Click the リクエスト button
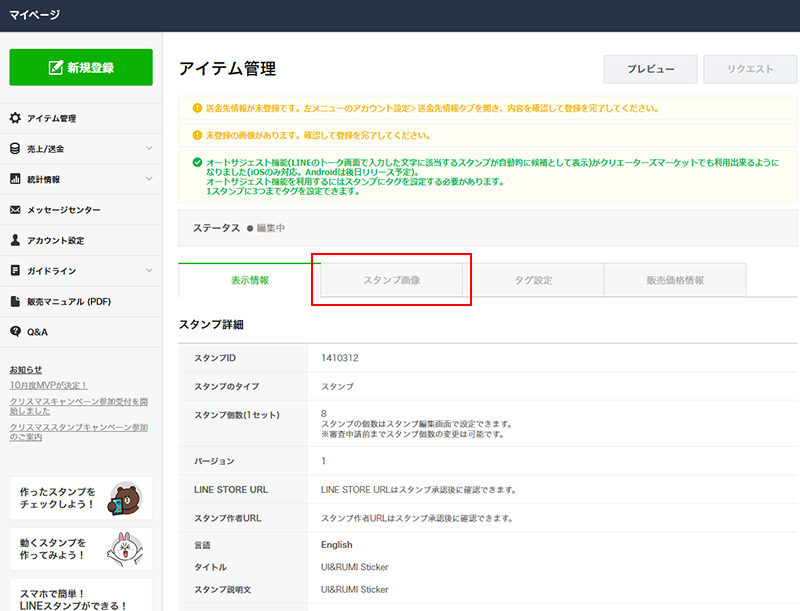The height and width of the screenshot is (611, 800). (x=750, y=69)
